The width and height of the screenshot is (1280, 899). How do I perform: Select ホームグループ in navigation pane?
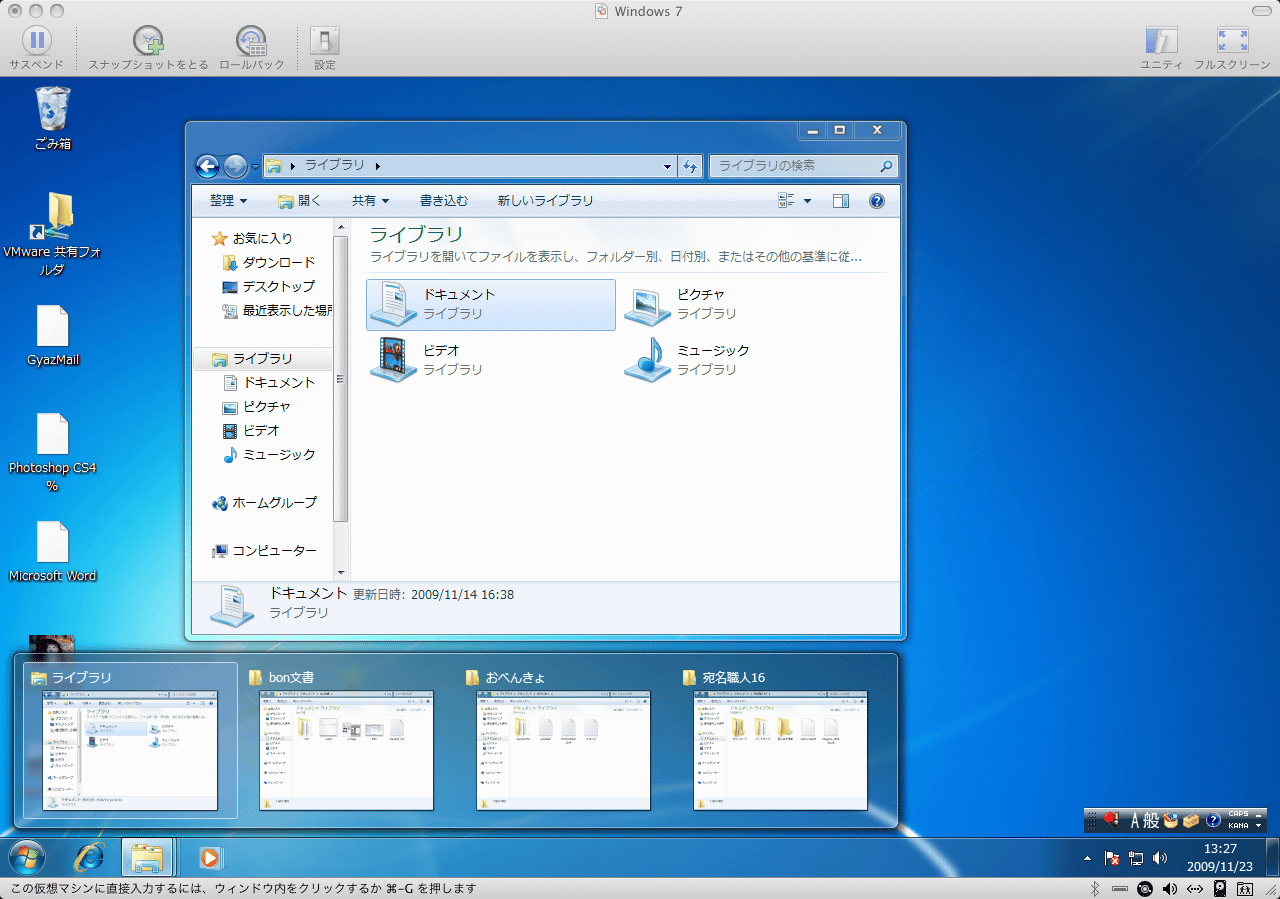tap(265, 502)
